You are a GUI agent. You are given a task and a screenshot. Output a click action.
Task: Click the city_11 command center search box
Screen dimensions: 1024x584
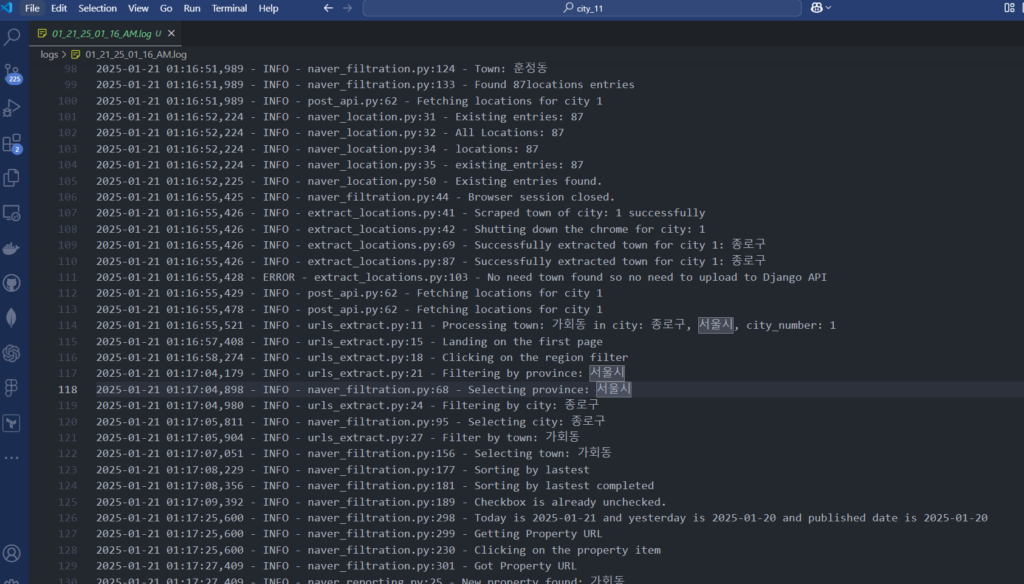582,8
